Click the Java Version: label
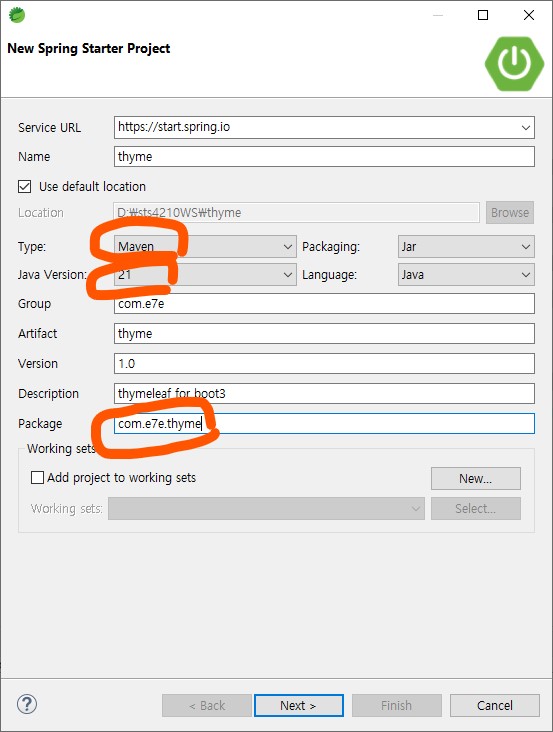The width and height of the screenshot is (553, 732). (x=52, y=274)
